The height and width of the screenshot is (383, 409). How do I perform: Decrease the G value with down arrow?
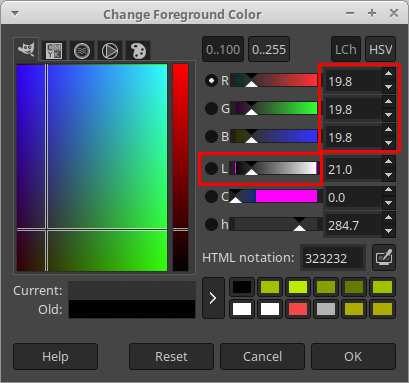pos(388,115)
